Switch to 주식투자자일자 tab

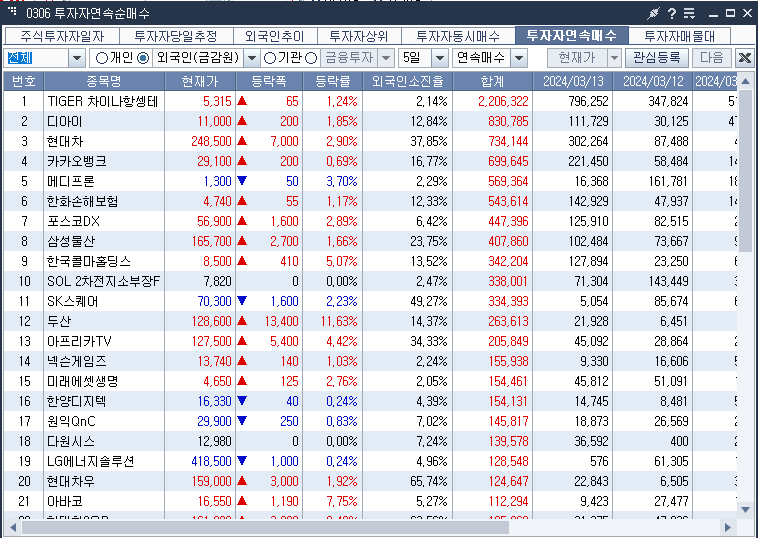(x=62, y=36)
